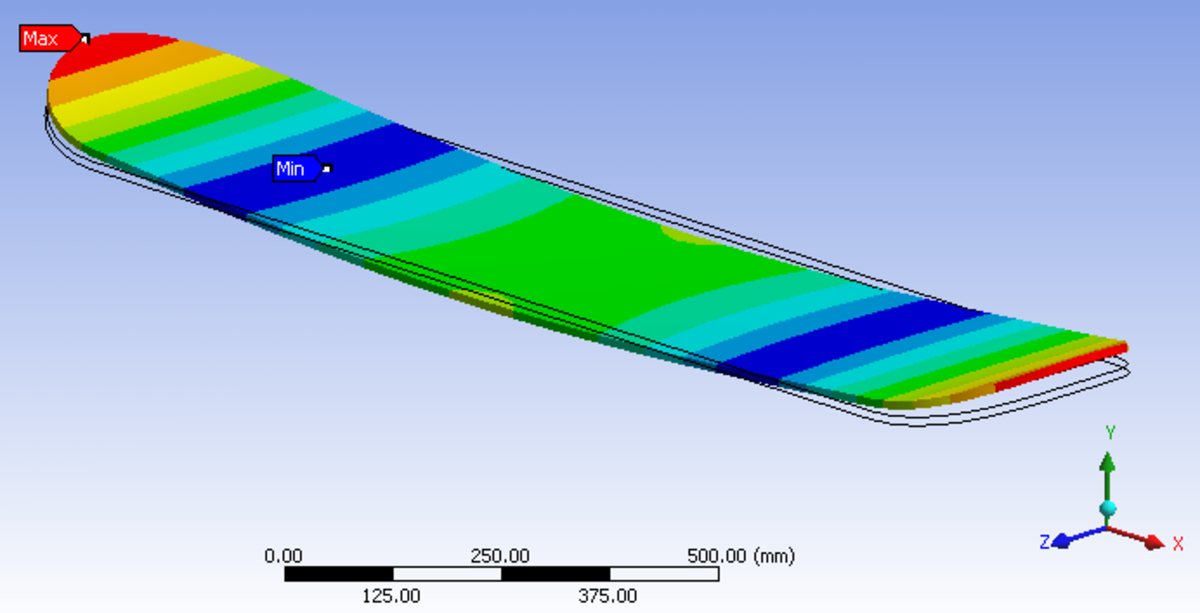Click the 375.00 ruler label

point(608,596)
